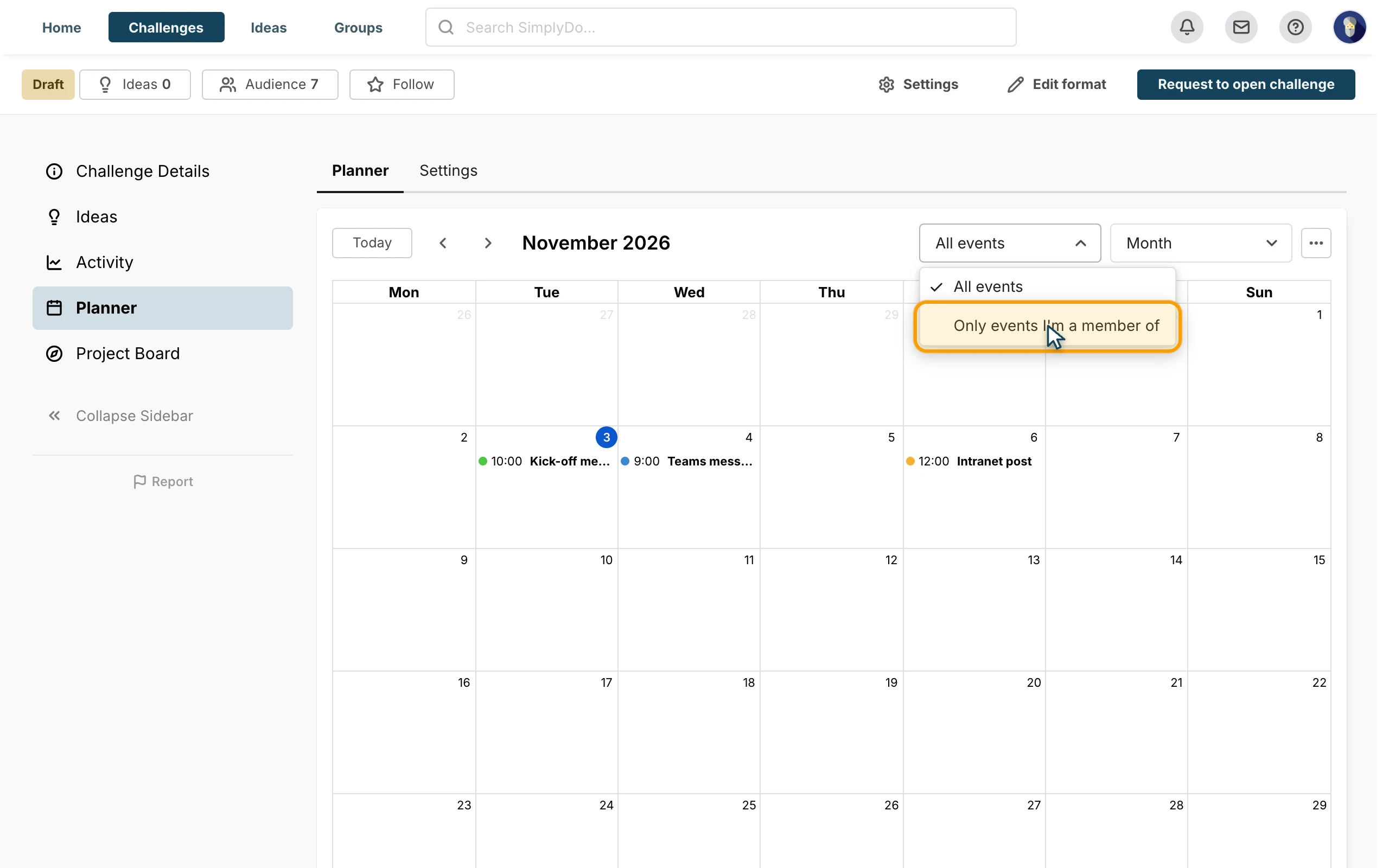Click the Draft status badge

pos(48,85)
